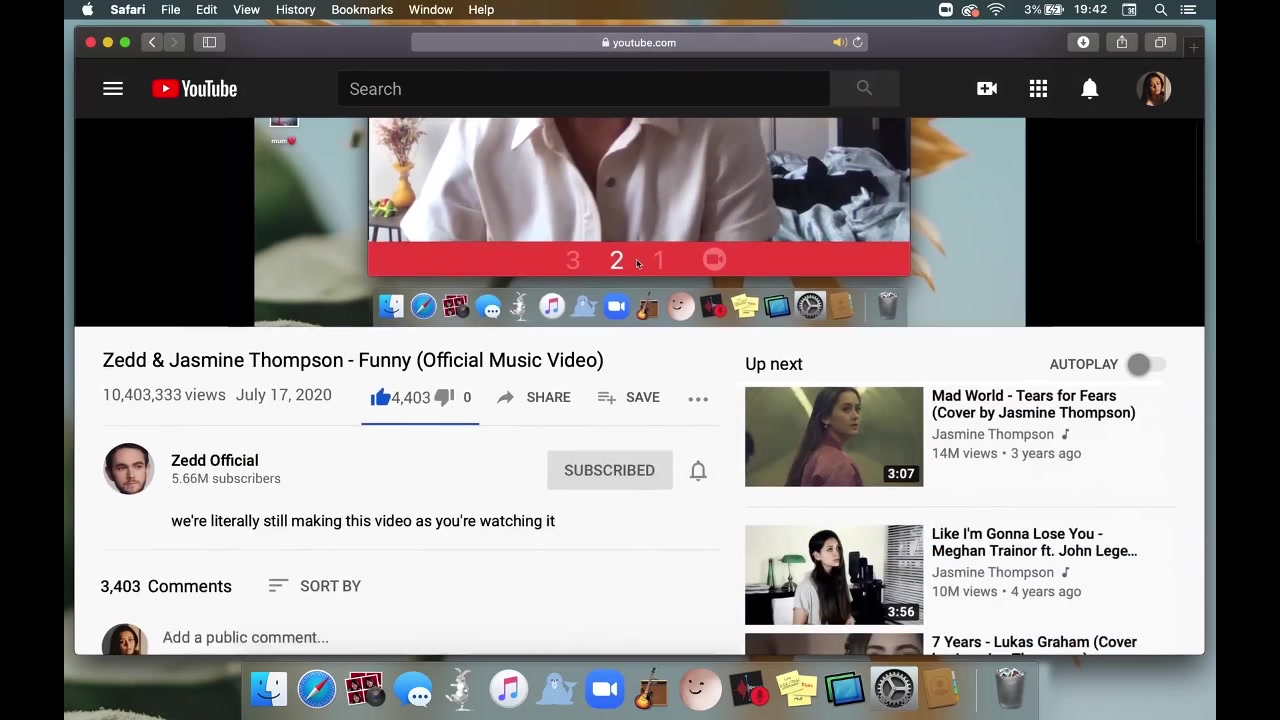Click the YouTube logo to go home

[195, 89]
